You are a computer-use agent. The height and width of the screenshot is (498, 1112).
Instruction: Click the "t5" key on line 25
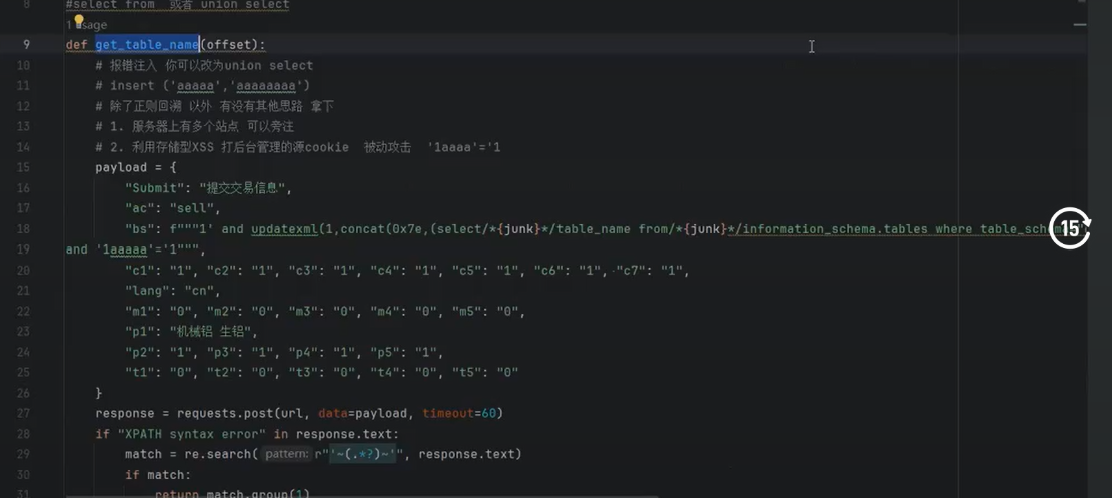tap(468, 372)
